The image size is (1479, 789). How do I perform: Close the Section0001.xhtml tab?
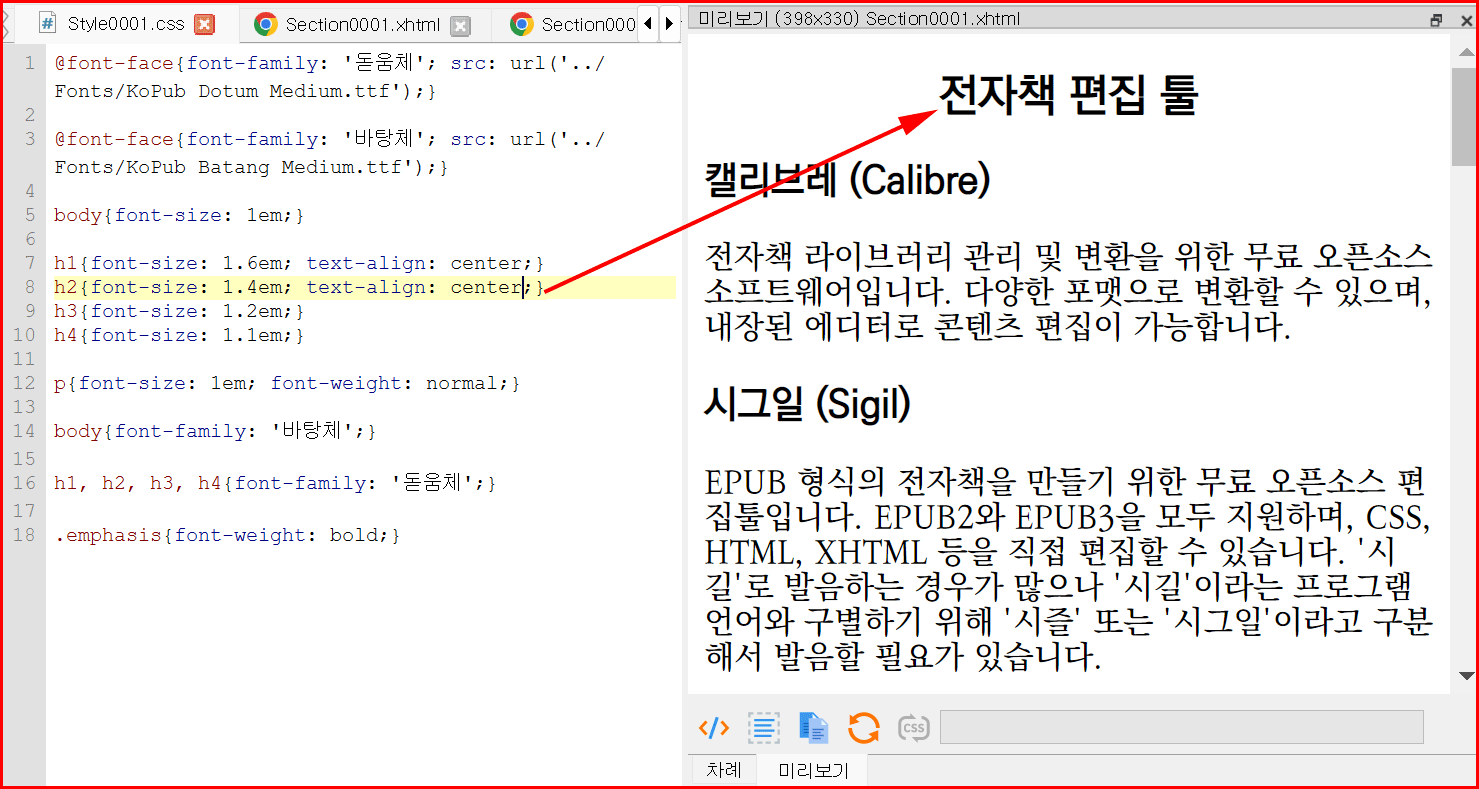click(x=460, y=25)
